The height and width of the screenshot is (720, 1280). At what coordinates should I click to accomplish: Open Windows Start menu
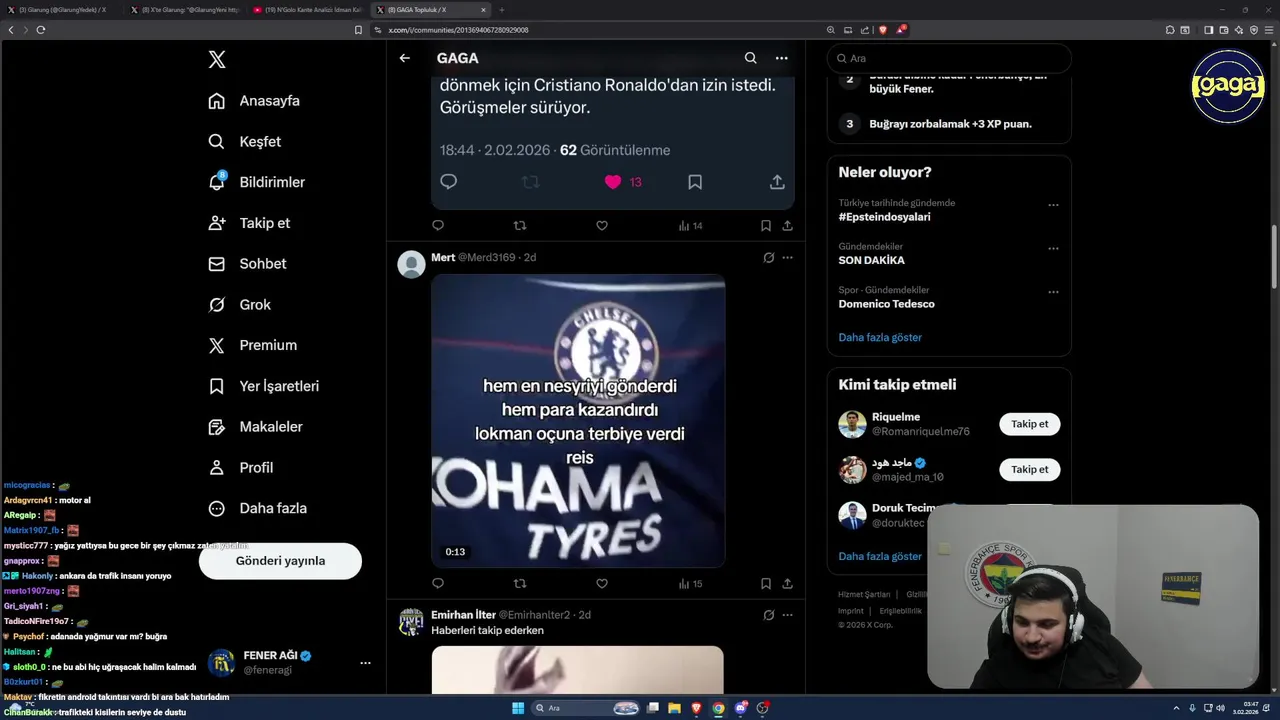pyautogui.click(x=518, y=708)
